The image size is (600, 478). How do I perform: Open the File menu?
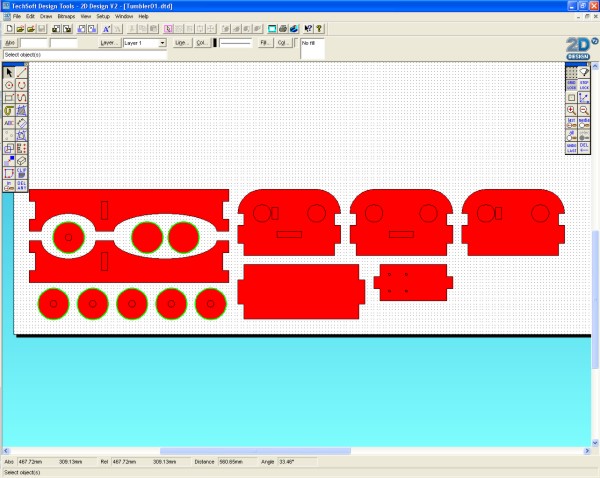(x=17, y=16)
